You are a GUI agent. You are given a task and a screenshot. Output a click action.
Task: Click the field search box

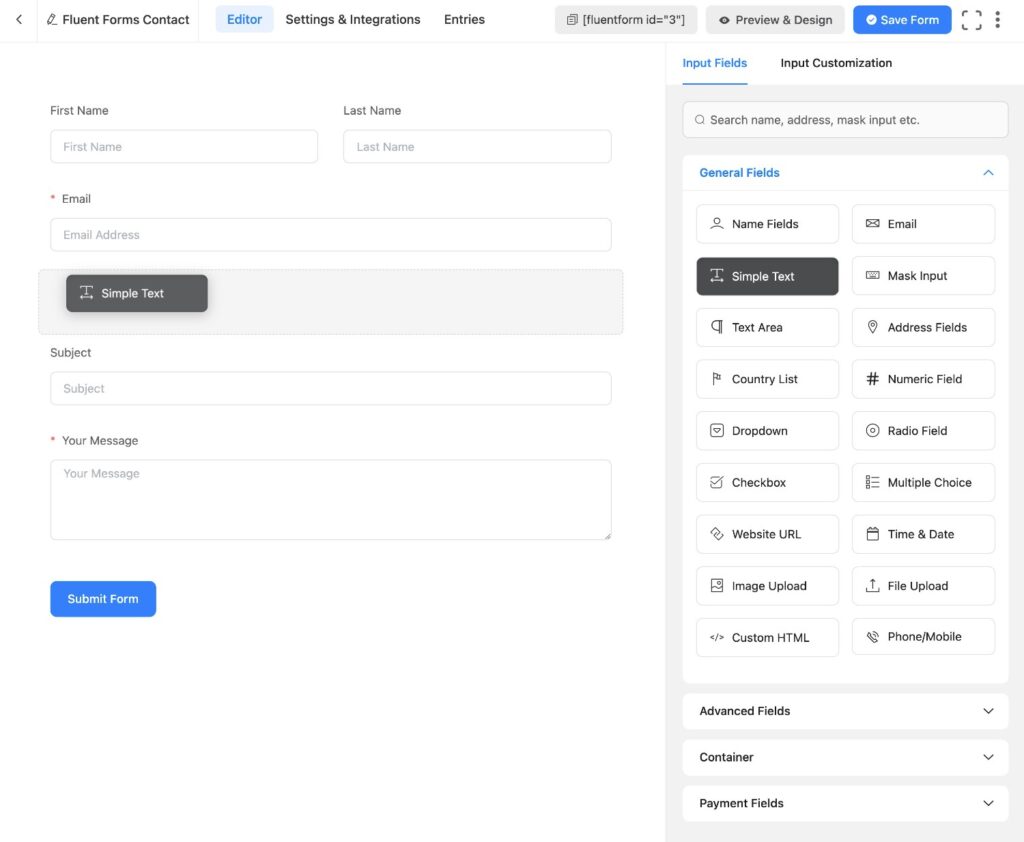(x=845, y=119)
